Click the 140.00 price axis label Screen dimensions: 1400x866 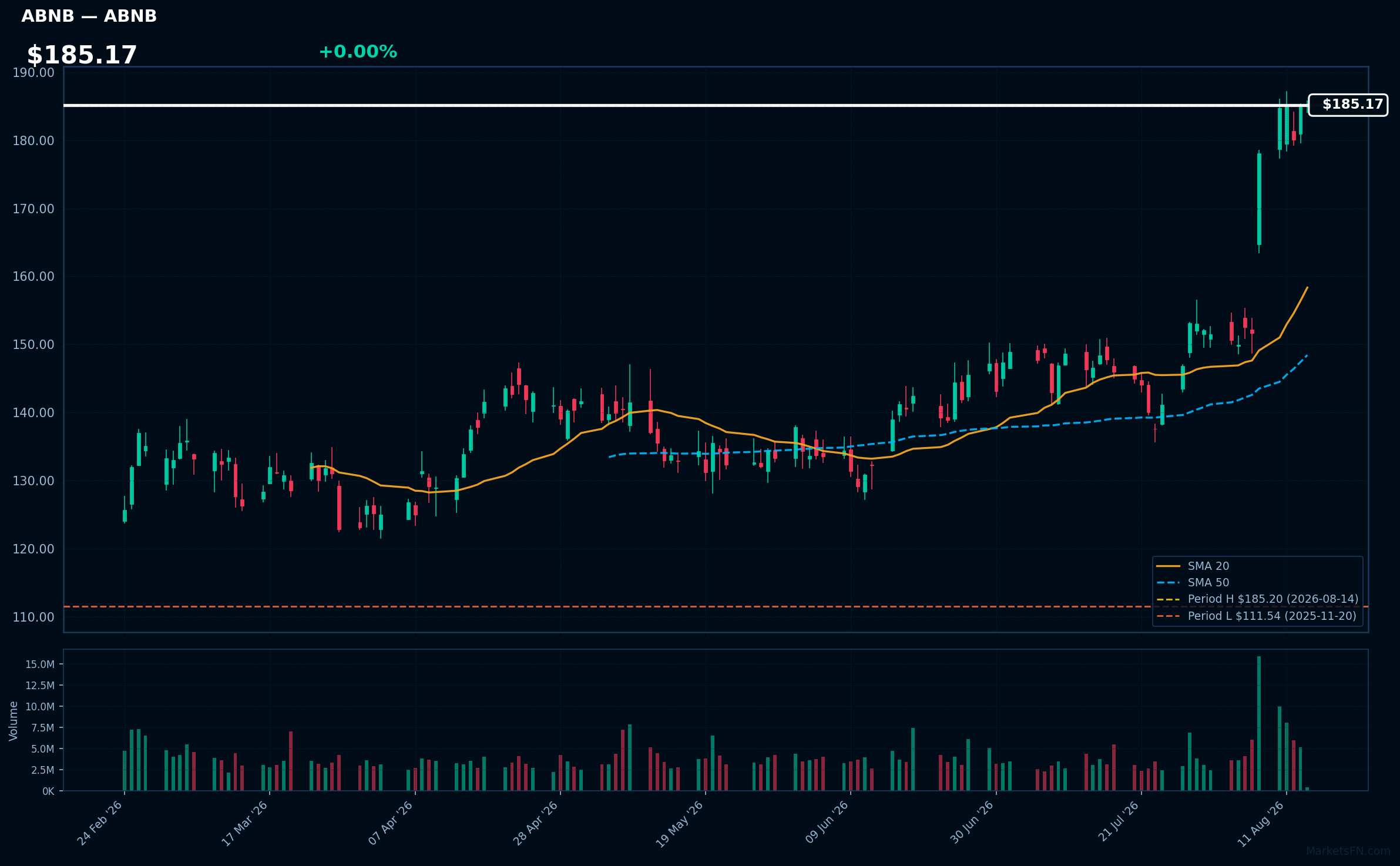[33, 413]
